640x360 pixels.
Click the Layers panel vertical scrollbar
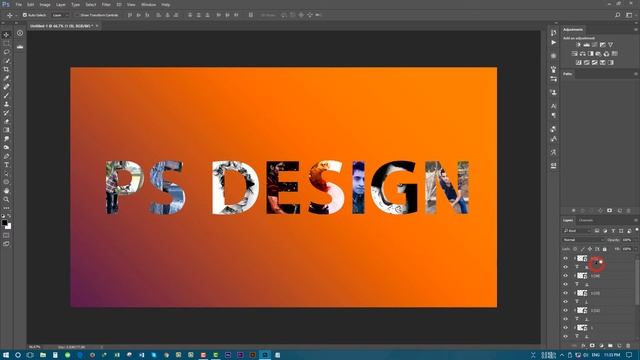(x=637, y=282)
